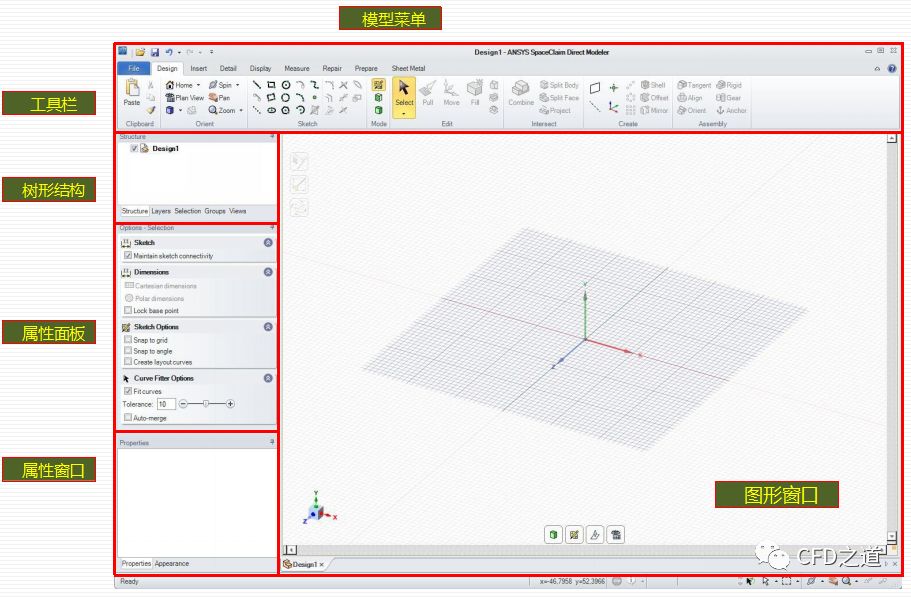
Task: Click the Paste icon in Clipboard
Action: point(132,93)
